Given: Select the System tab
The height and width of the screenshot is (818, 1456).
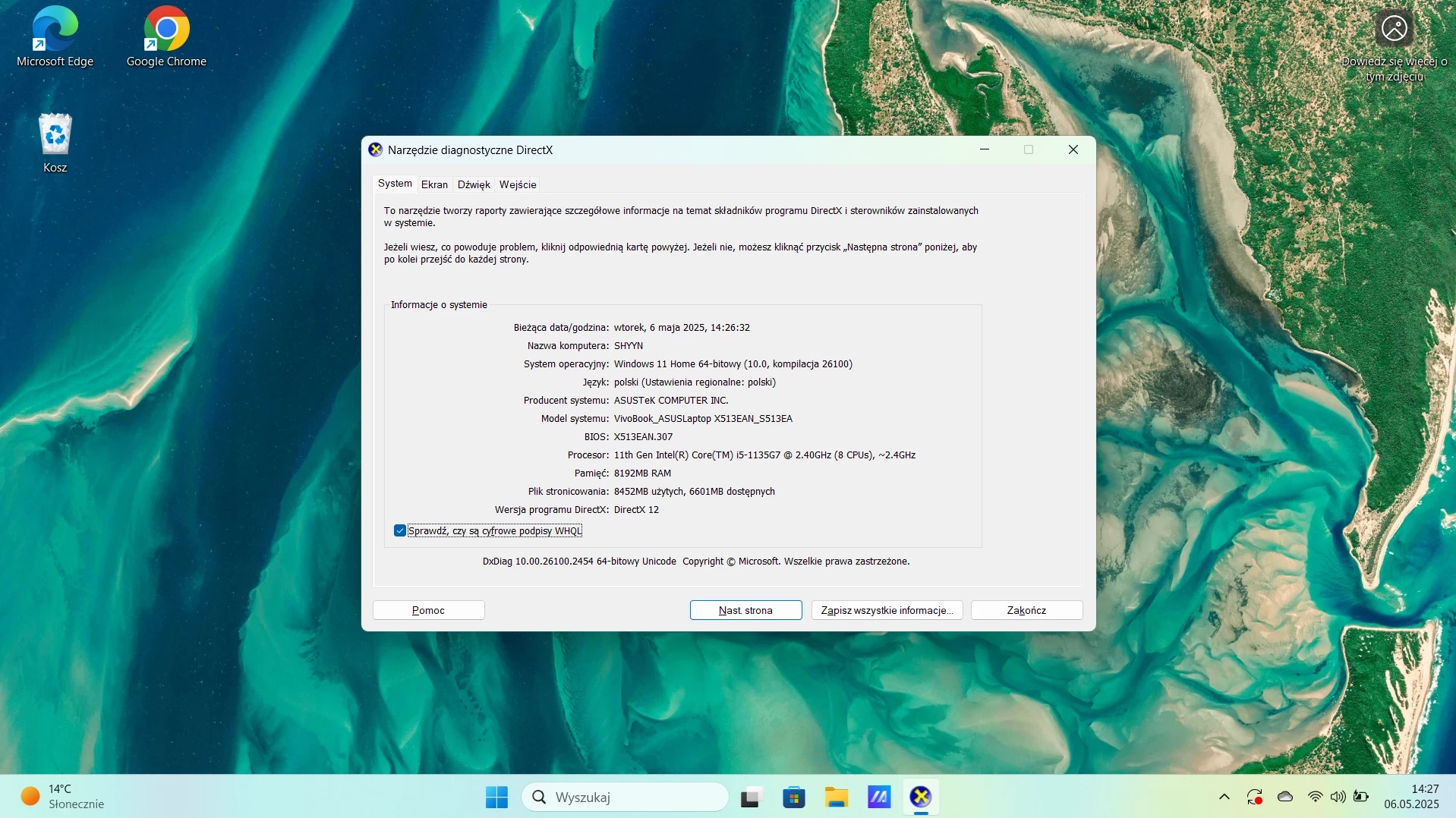Looking at the screenshot, I should (395, 184).
